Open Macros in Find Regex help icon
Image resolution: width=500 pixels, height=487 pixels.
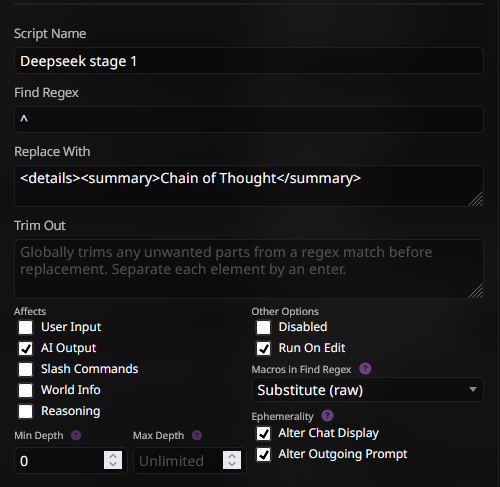point(365,369)
